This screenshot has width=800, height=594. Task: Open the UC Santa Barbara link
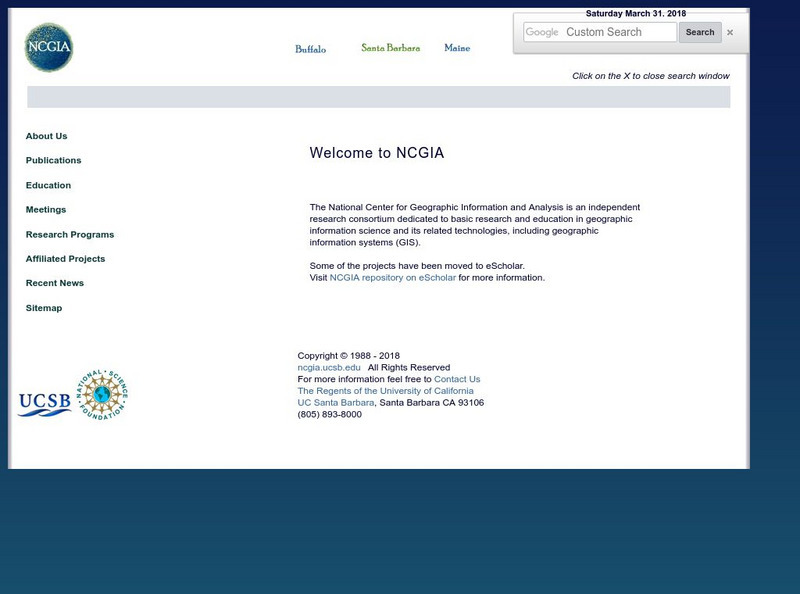[336, 403]
